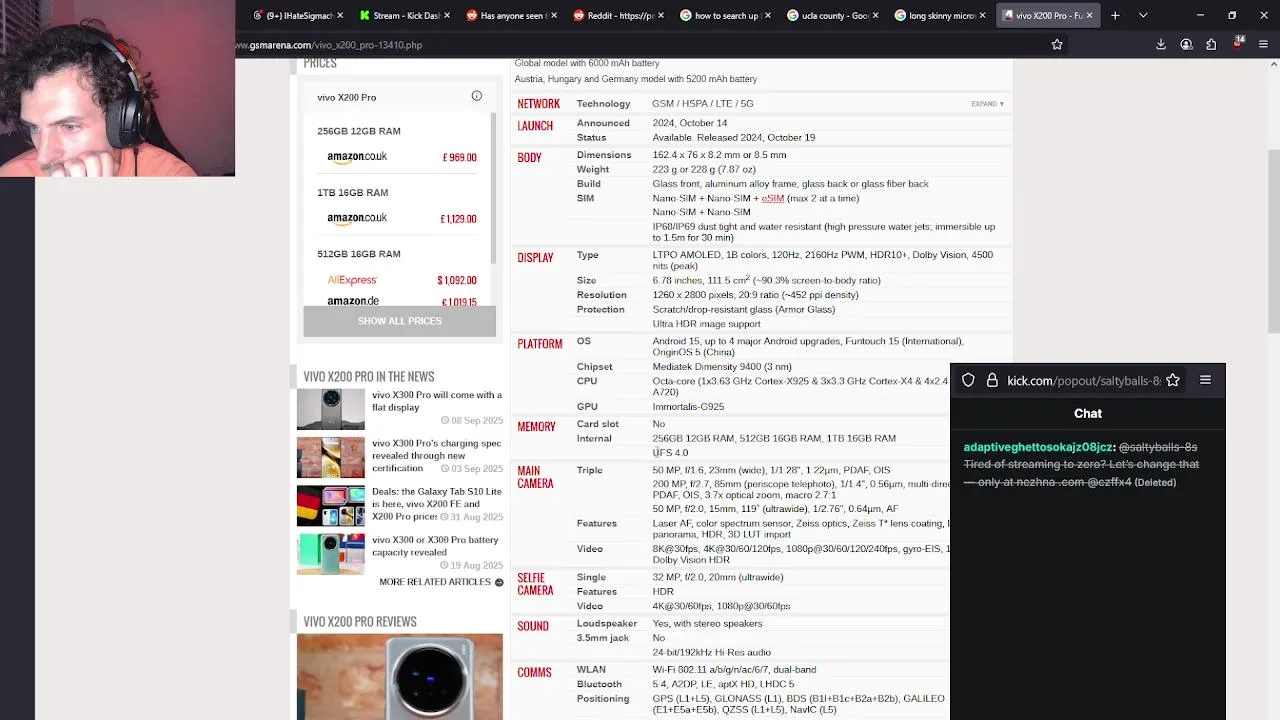The image size is (1280, 720).
Task: Close the Stream - Kick Dashboard tab
Action: coord(446,15)
